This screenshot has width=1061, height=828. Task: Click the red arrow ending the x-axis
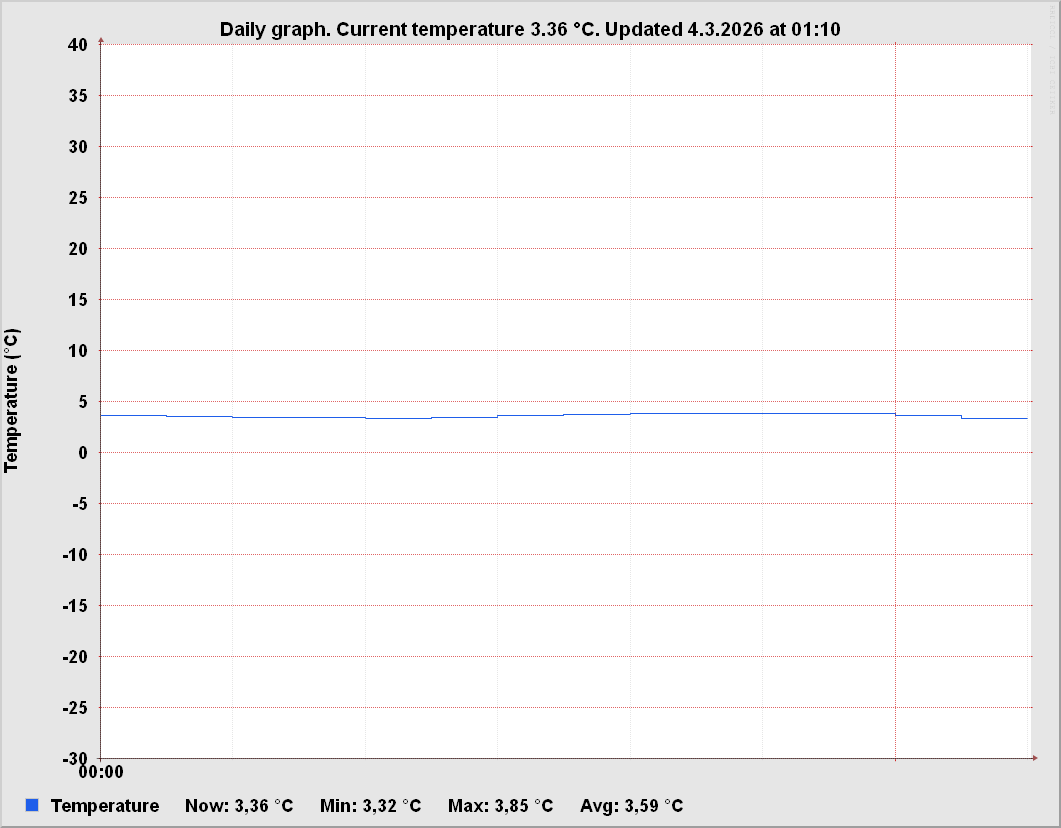[1035, 758]
